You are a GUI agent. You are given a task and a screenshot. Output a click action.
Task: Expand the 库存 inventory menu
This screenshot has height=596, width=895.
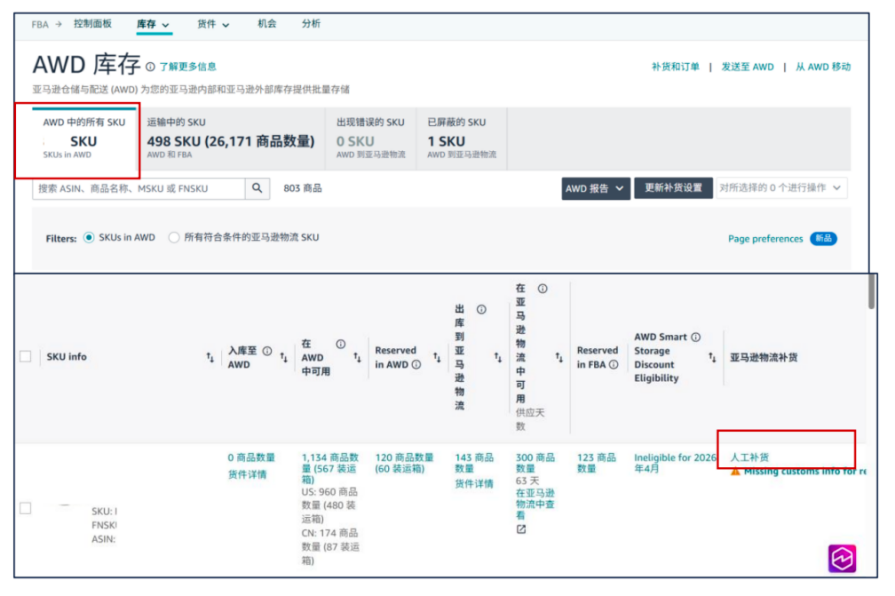[154, 24]
